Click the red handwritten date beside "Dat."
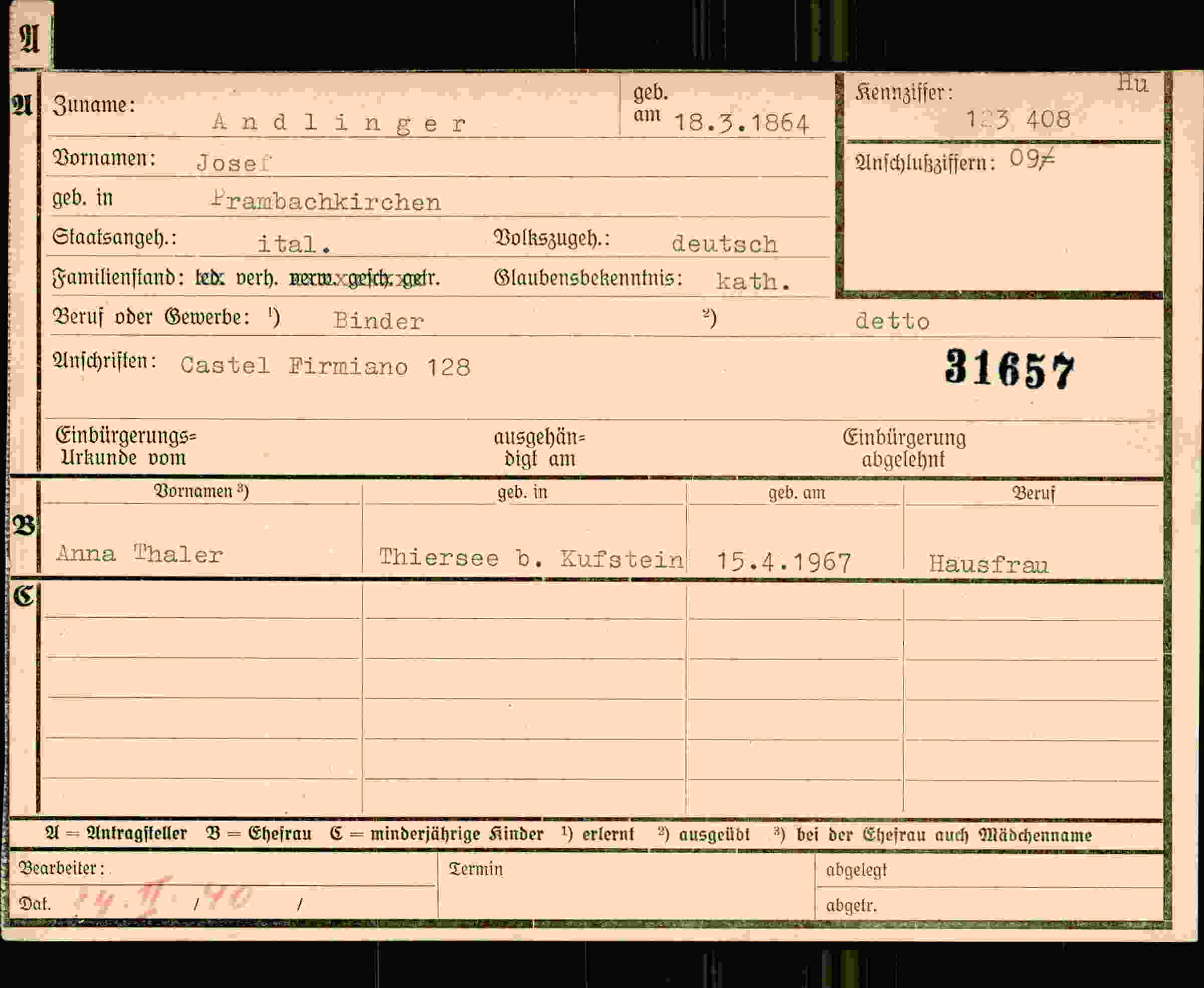The image size is (1204, 988). pos(163,896)
